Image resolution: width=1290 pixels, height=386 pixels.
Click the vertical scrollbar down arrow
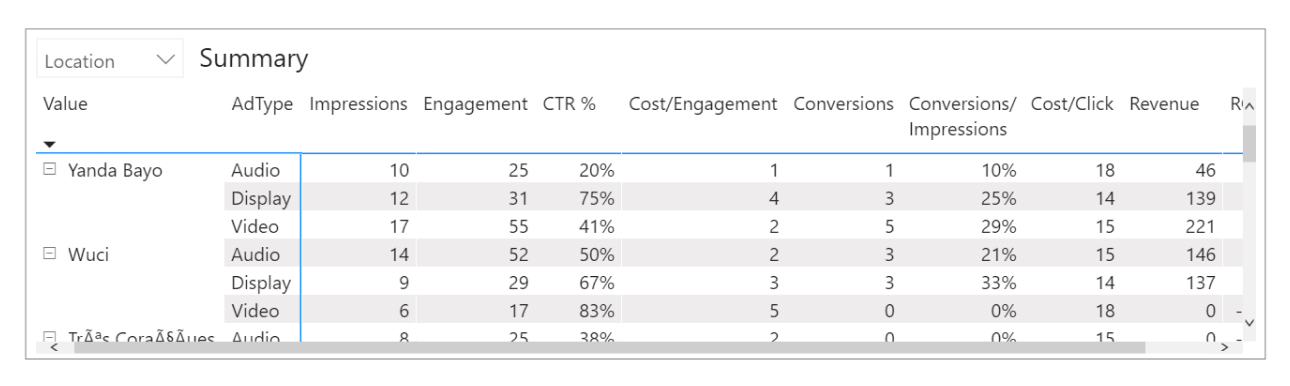point(1249,321)
